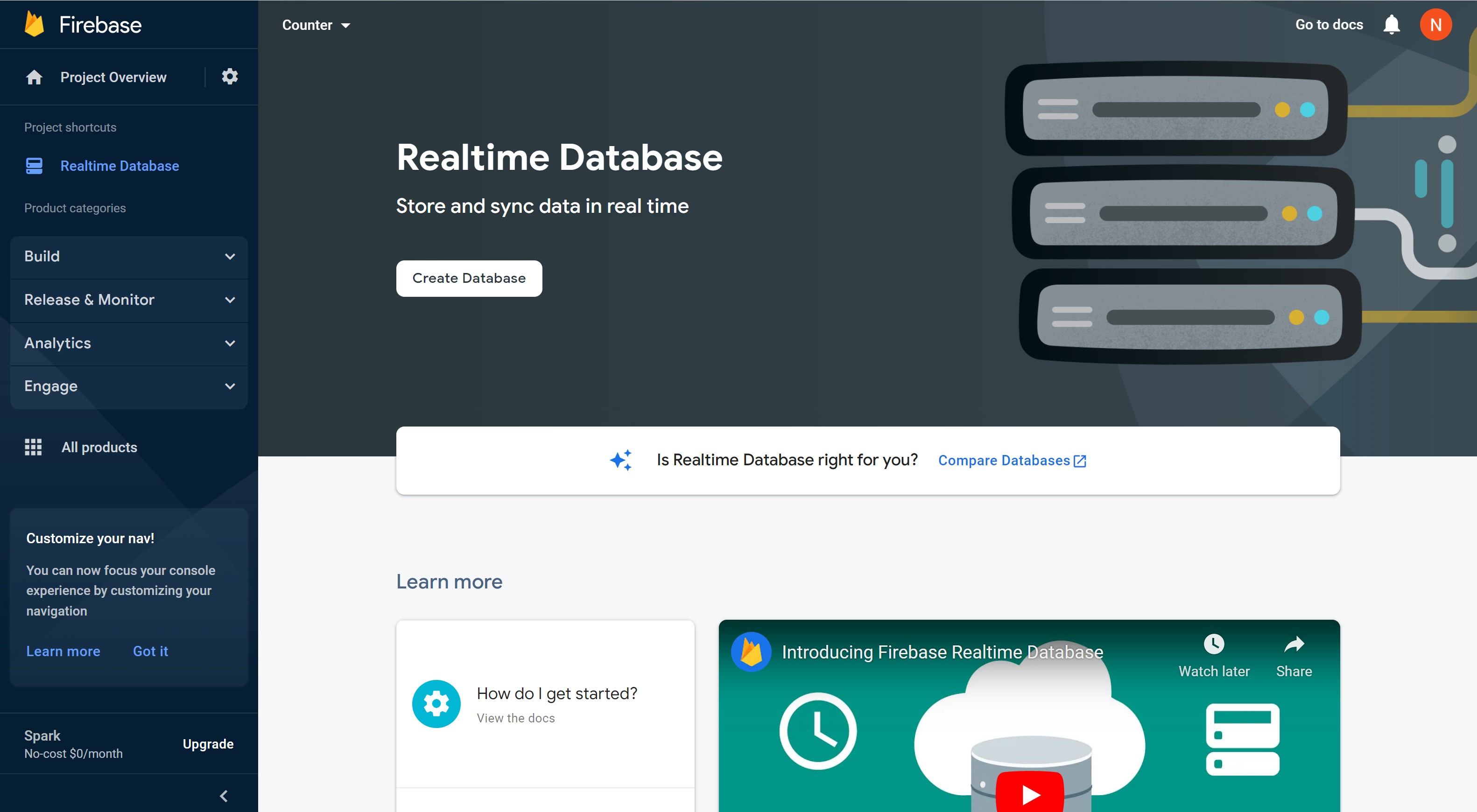Click the collapse navigation arrow
This screenshot has width=1477, height=812.
pyautogui.click(x=224, y=795)
